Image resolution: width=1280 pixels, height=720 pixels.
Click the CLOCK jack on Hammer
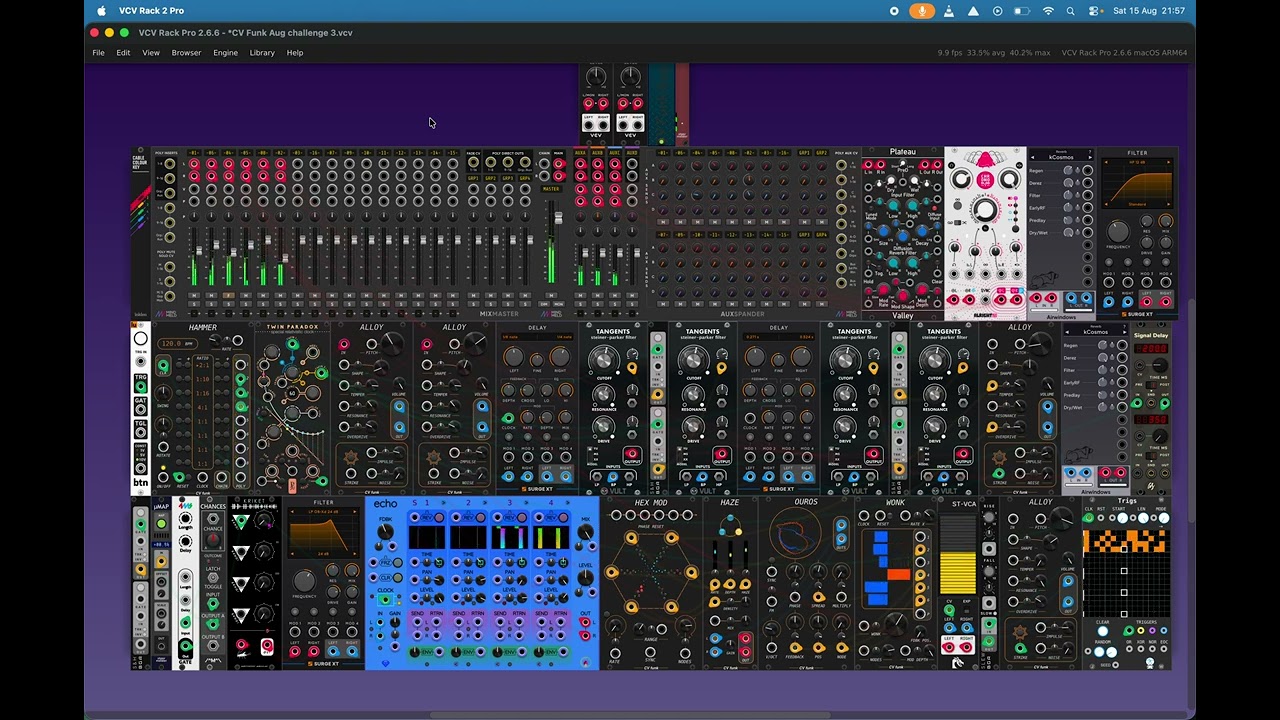(x=201, y=478)
